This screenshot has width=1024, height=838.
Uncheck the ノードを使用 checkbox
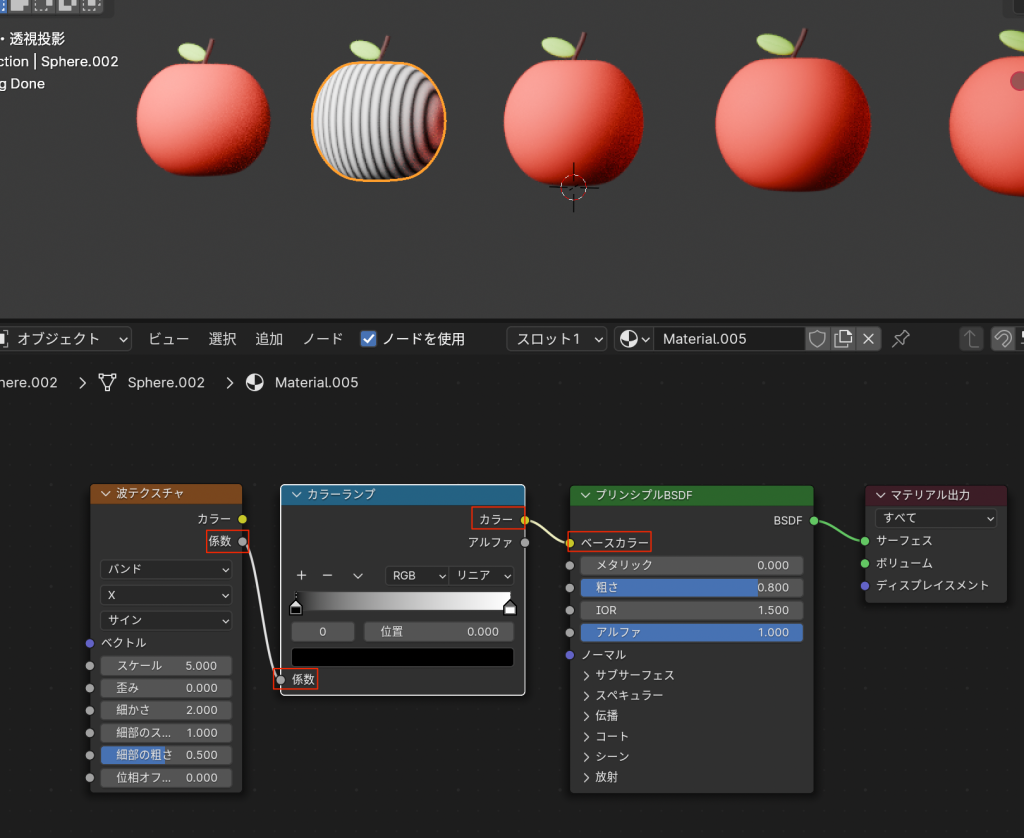[x=369, y=339]
